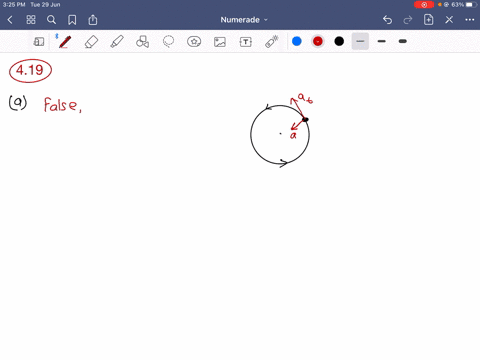Image resolution: width=480 pixels, height=360 pixels.
Task: Tap the screen recording indicator
Action: tap(424, 5)
